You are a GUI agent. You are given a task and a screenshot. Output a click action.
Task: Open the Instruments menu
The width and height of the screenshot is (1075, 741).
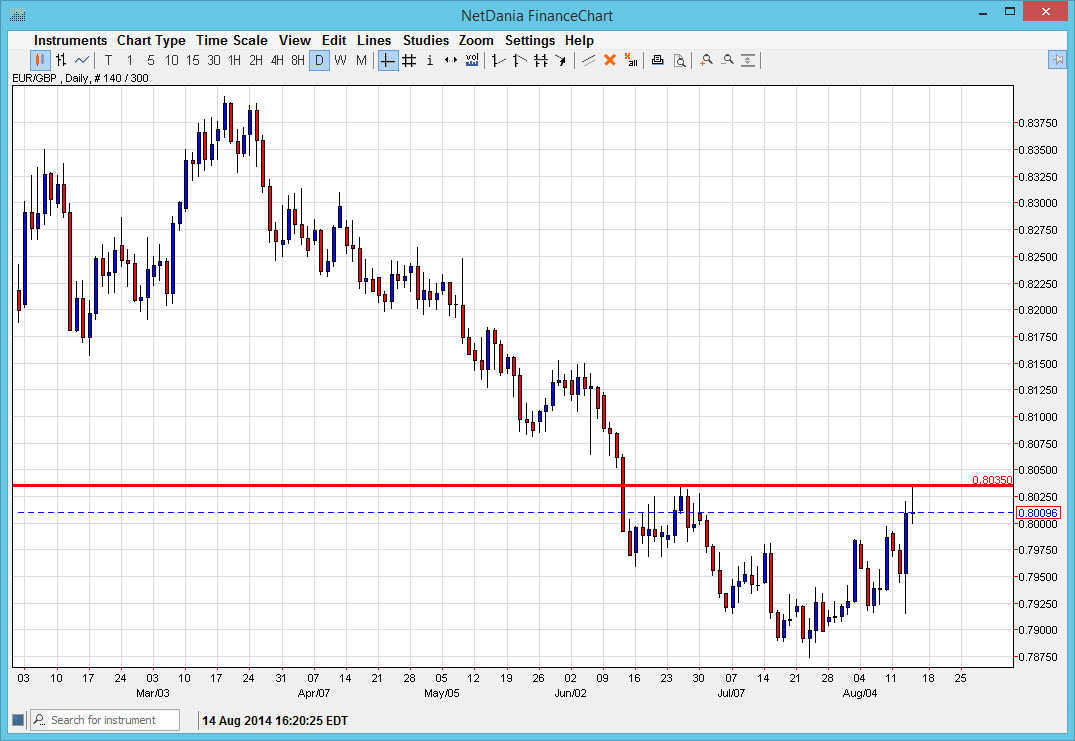(70, 40)
